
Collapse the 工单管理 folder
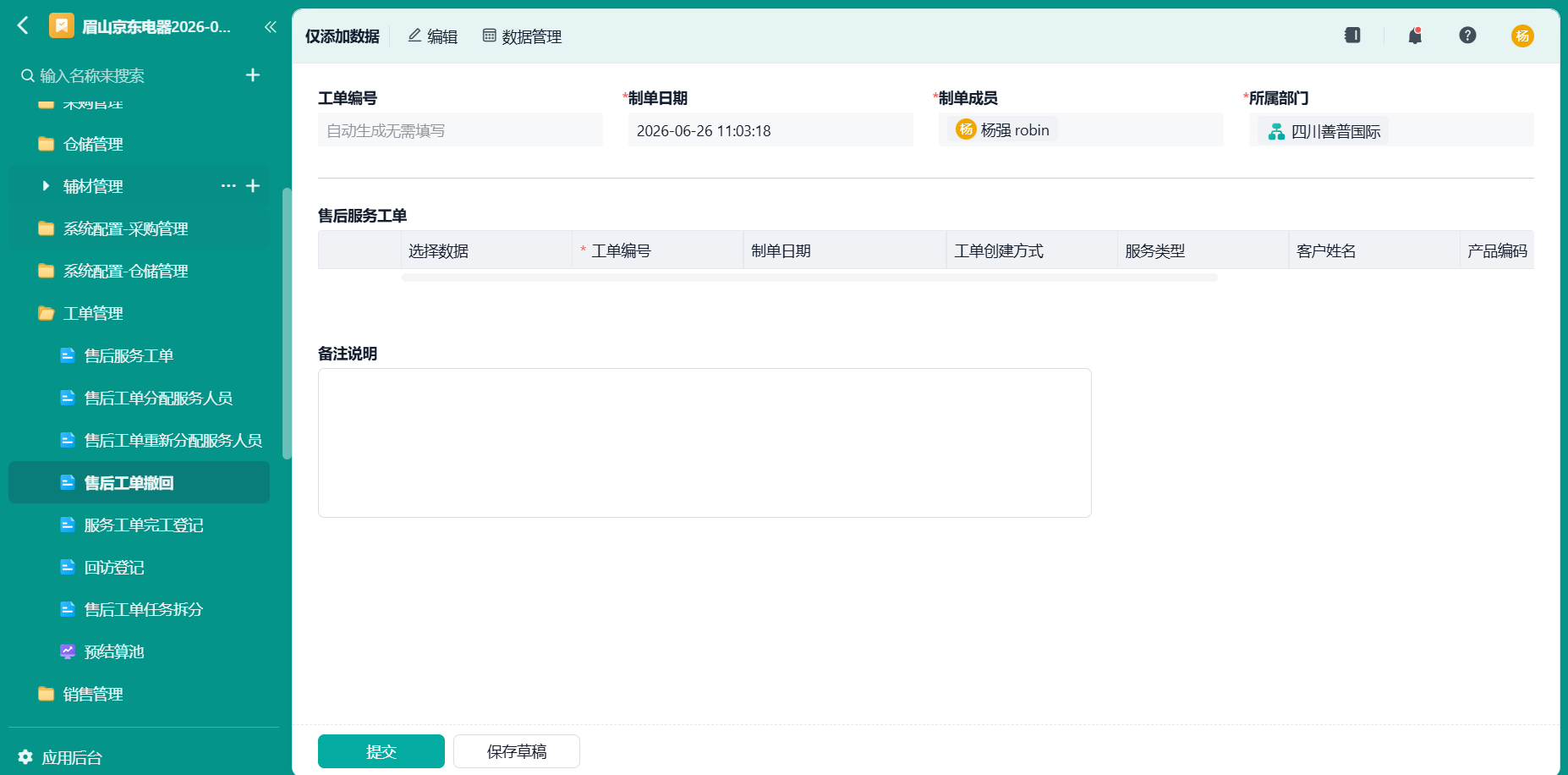click(139, 313)
